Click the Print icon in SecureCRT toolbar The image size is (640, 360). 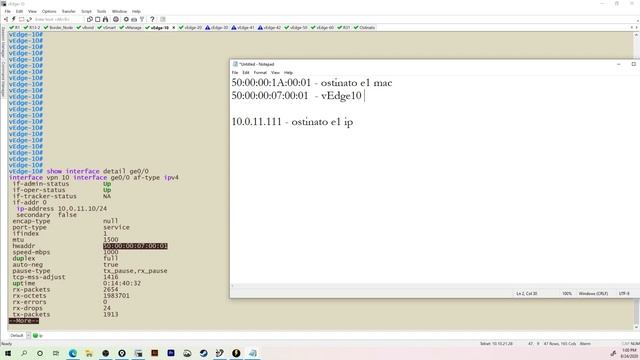click(x=116, y=19)
